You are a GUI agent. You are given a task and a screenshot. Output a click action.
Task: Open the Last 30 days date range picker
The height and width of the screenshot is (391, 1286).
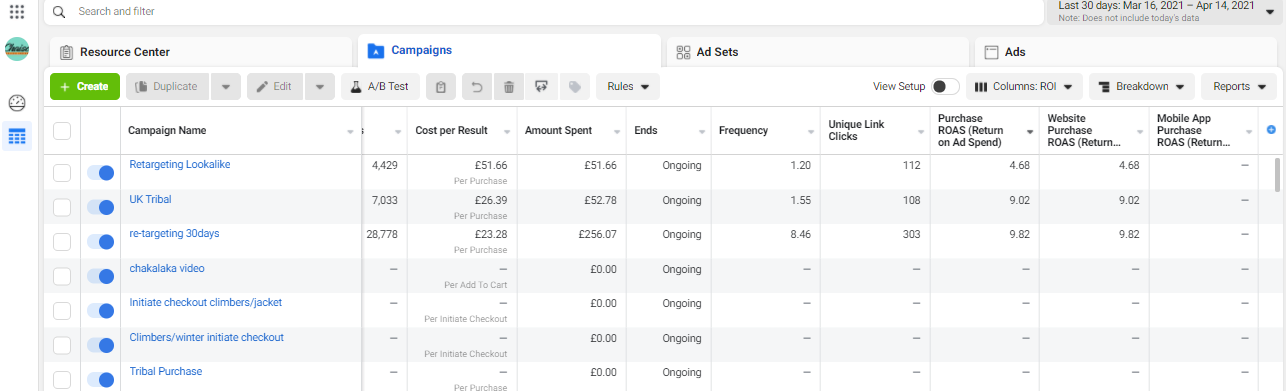tap(1164, 12)
